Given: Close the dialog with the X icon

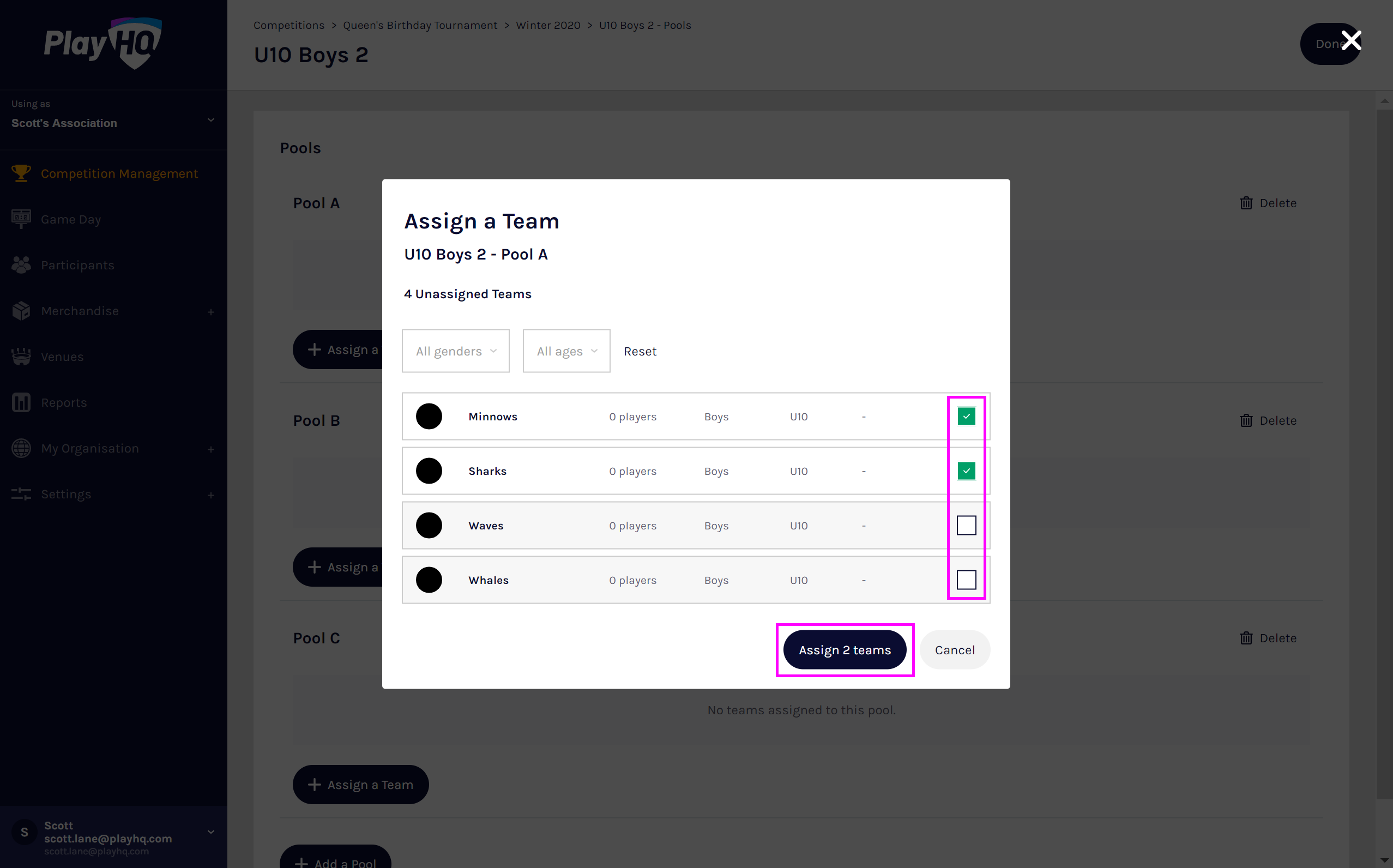Looking at the screenshot, I should [x=1351, y=41].
